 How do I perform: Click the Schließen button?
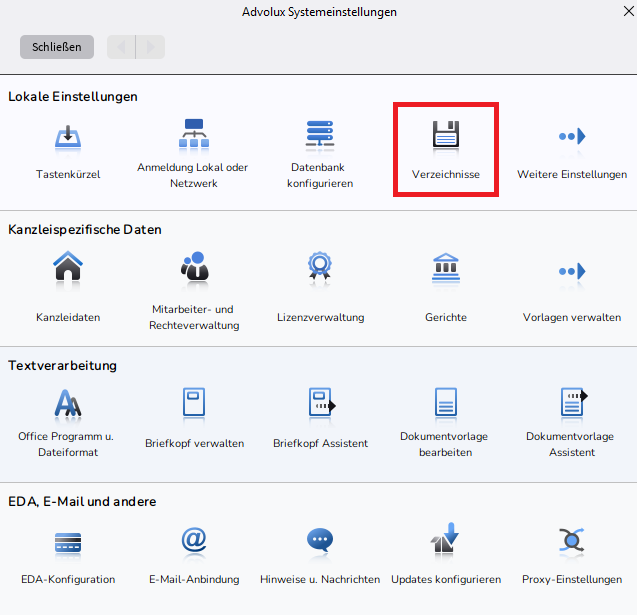pos(57,47)
